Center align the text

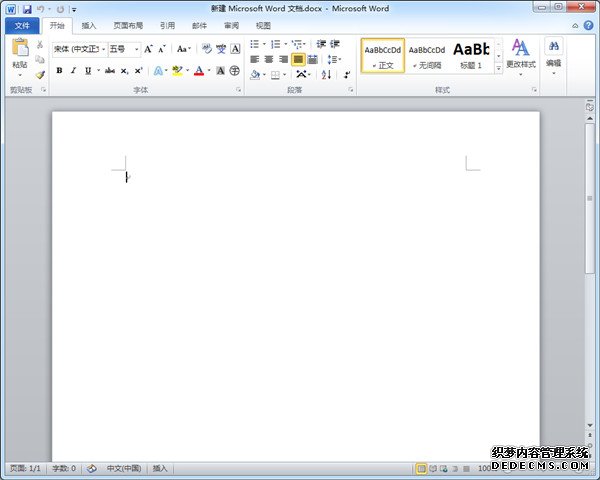tap(269, 59)
